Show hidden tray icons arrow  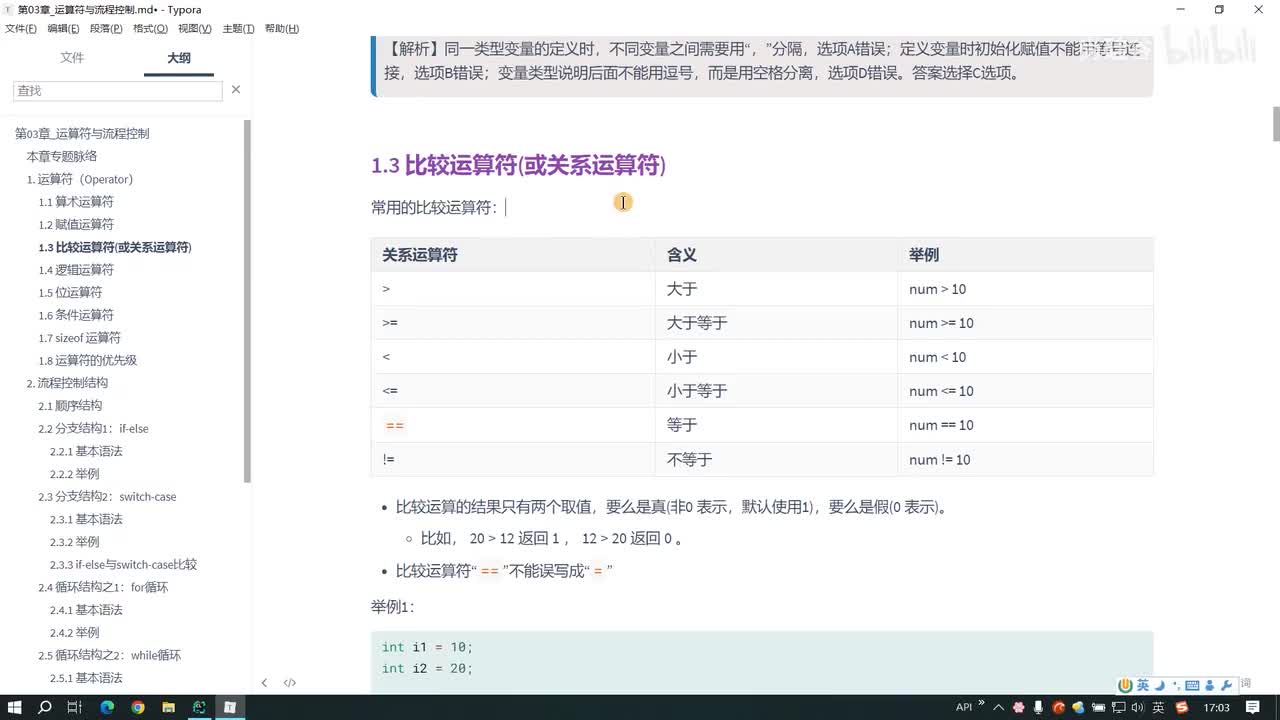[998, 707]
